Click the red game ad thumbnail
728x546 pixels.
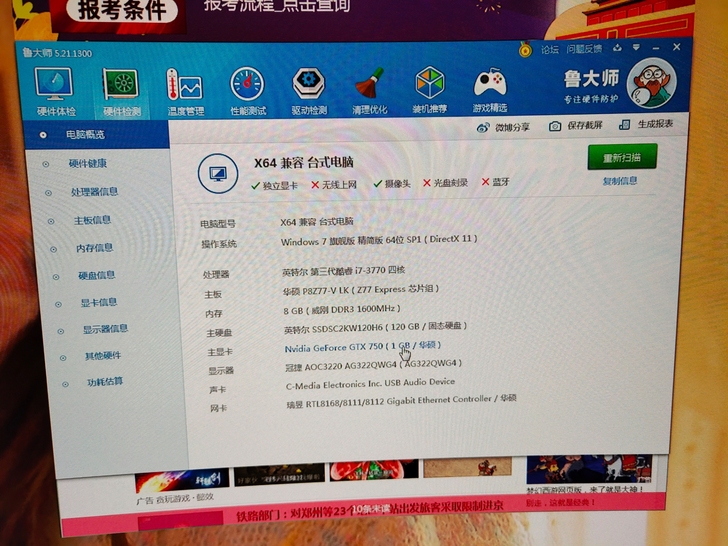pos(374,469)
